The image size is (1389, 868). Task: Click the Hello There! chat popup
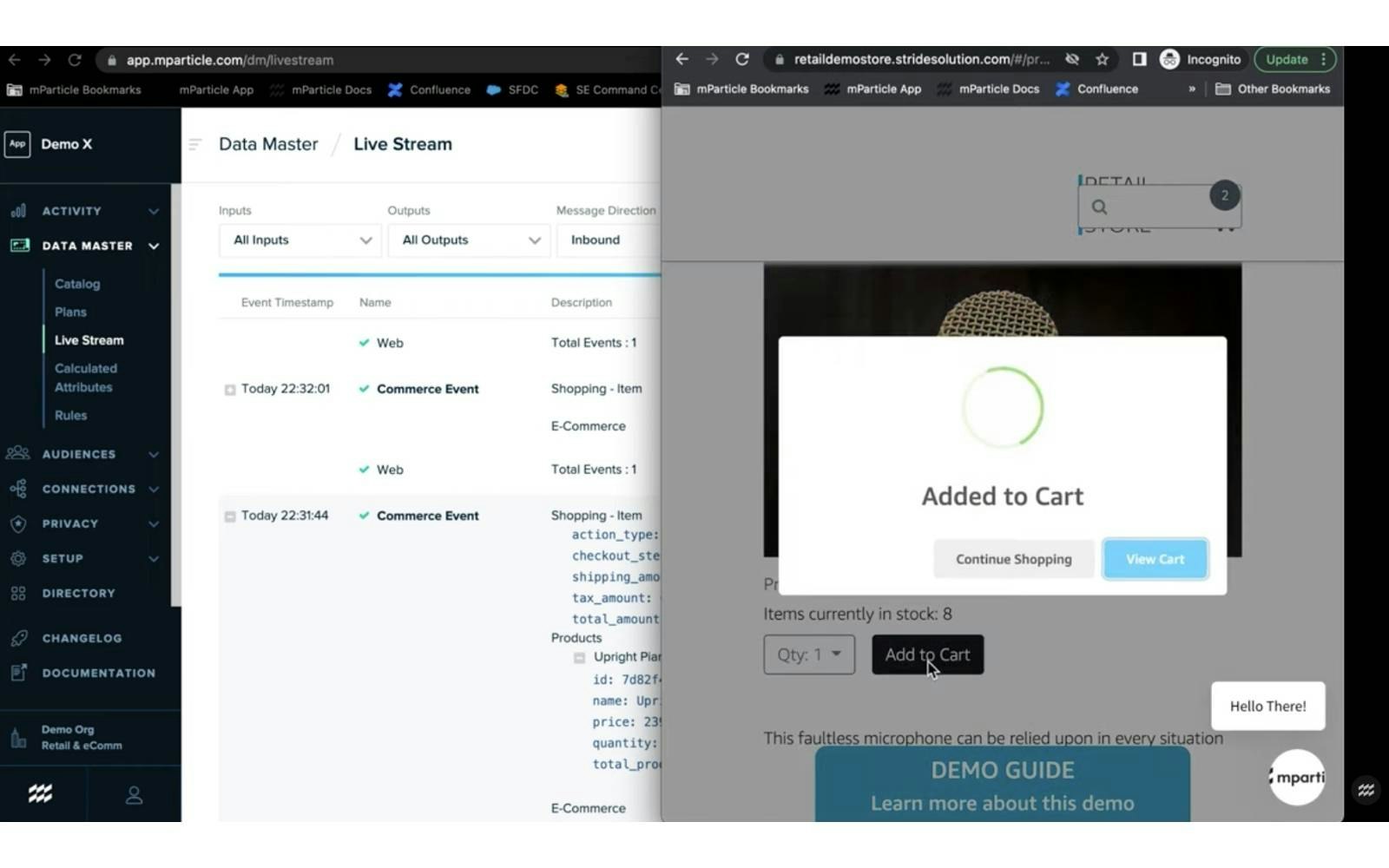(x=1267, y=706)
